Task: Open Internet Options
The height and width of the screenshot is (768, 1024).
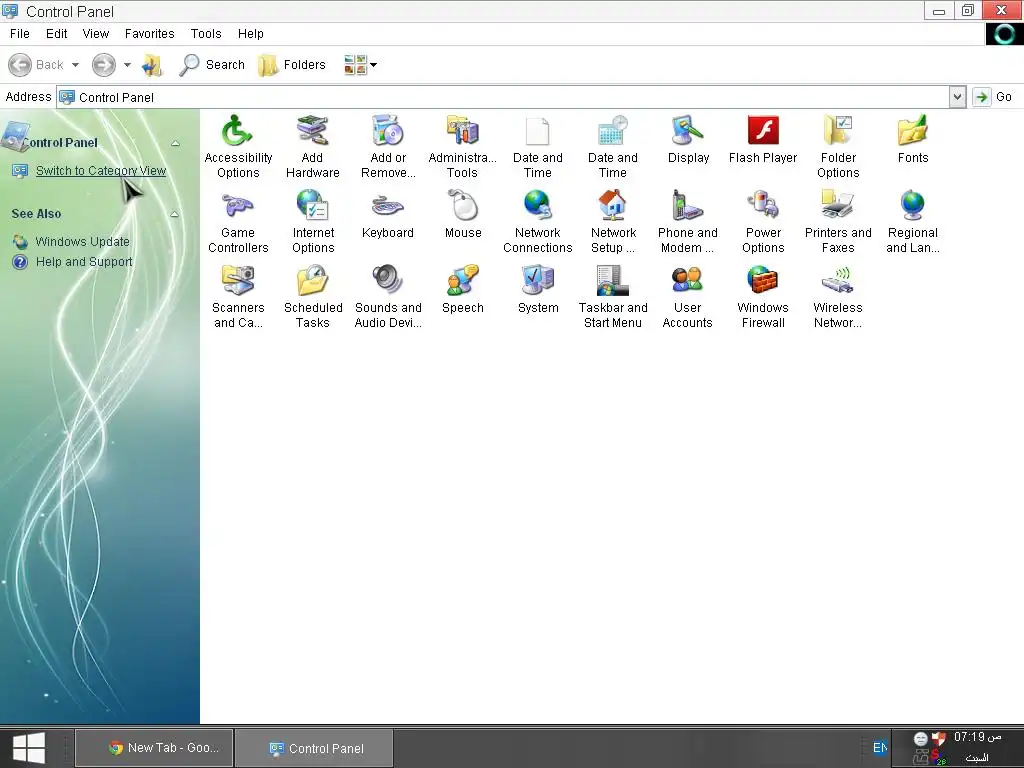Action: [313, 221]
